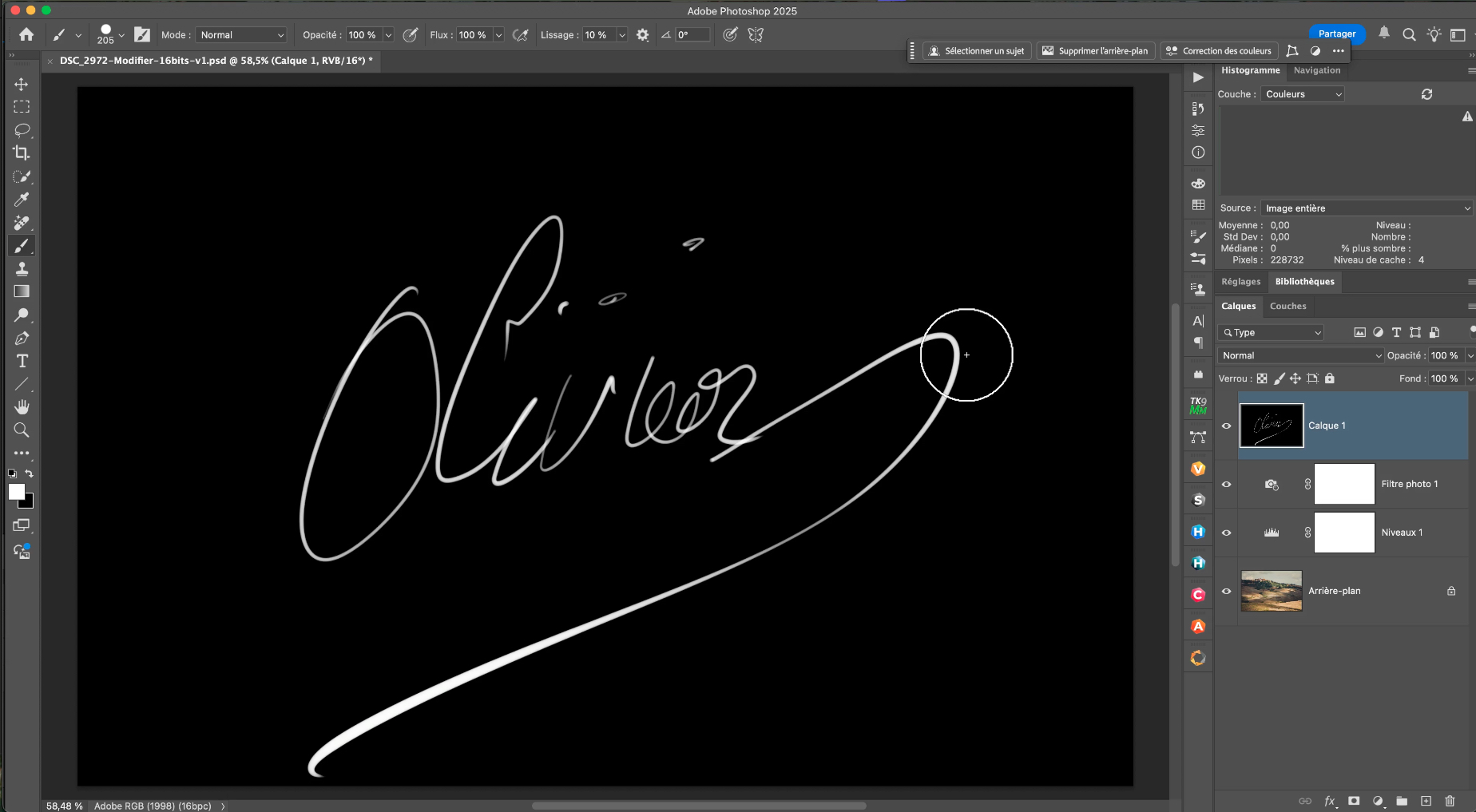Select the Eyedropper tool
Image resolution: width=1476 pixels, height=812 pixels.
point(22,199)
